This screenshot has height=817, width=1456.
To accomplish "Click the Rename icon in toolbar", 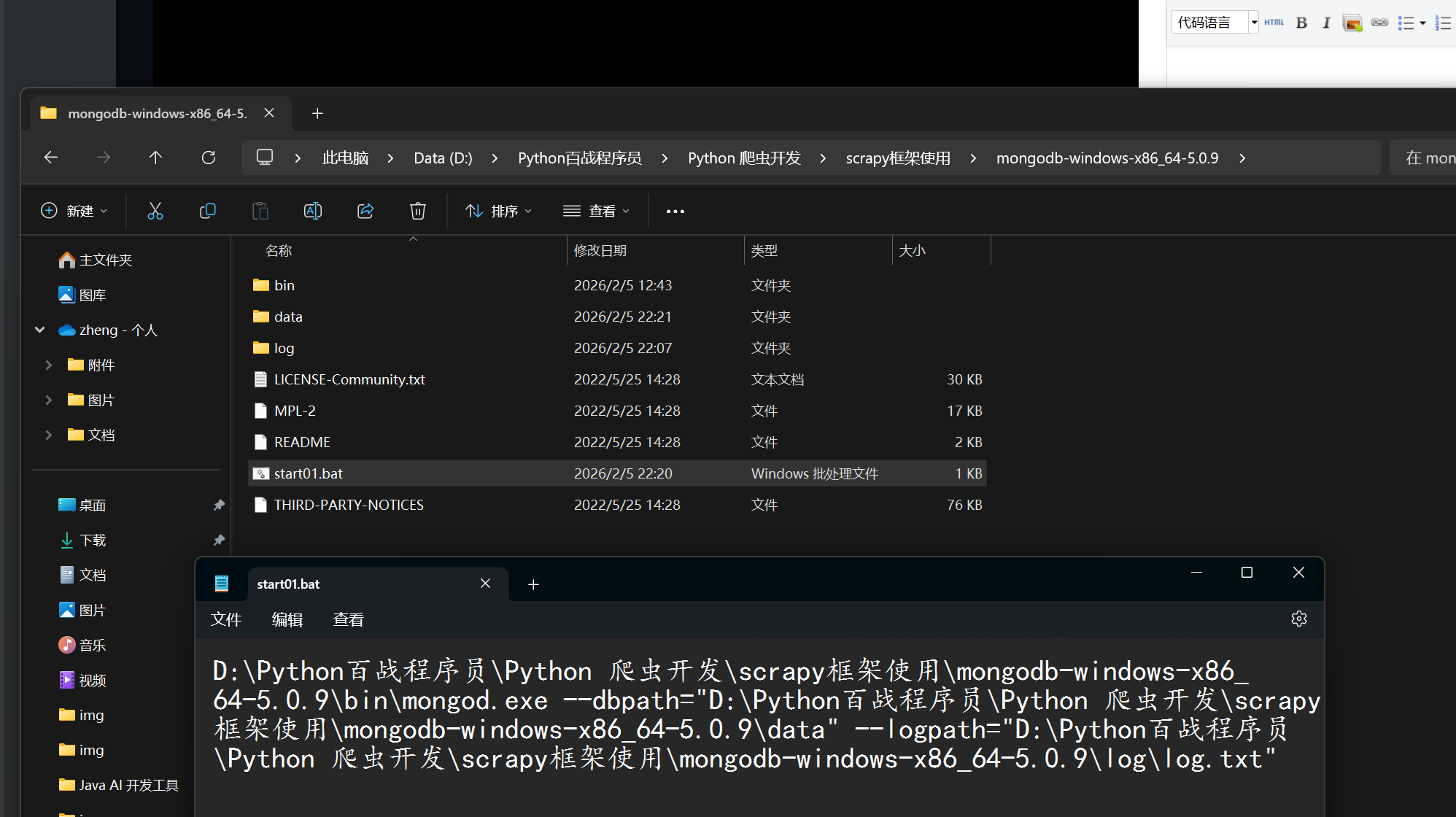I will tap(312, 212).
